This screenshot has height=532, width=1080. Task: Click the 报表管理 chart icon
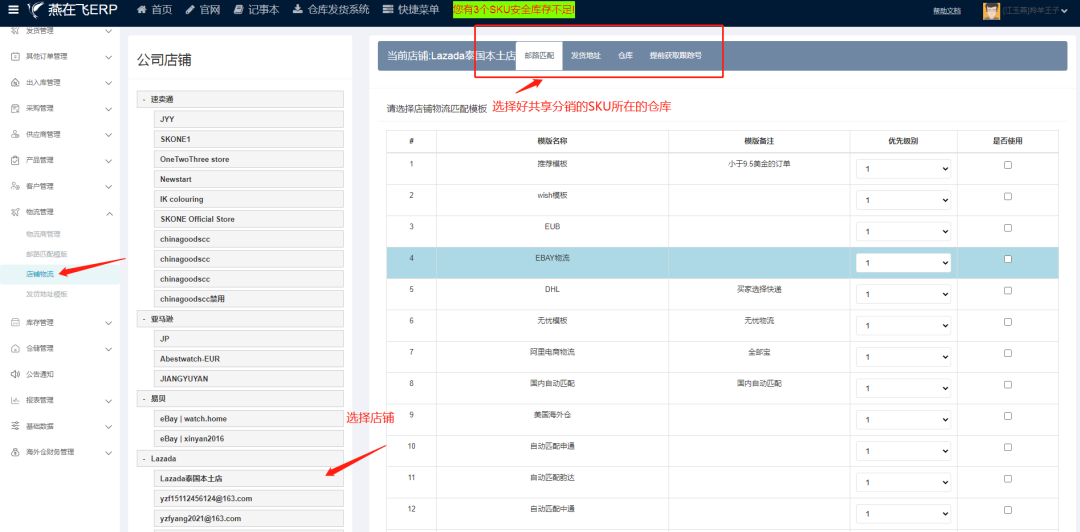pos(15,400)
